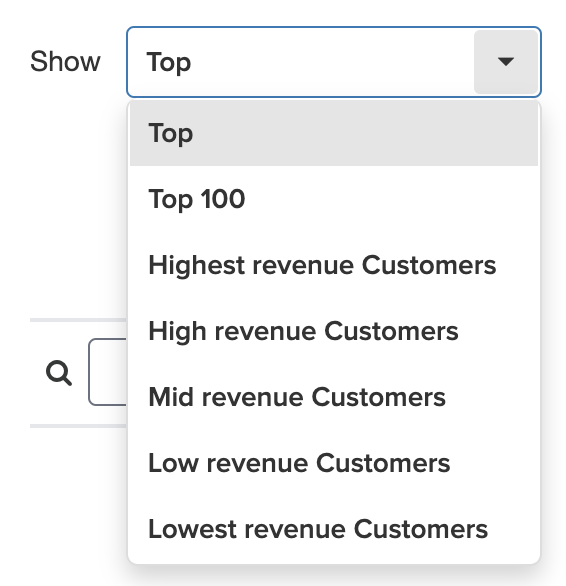Pick Lowest revenue Customers option
Image resolution: width=566 pixels, height=586 pixels.
[334, 529]
